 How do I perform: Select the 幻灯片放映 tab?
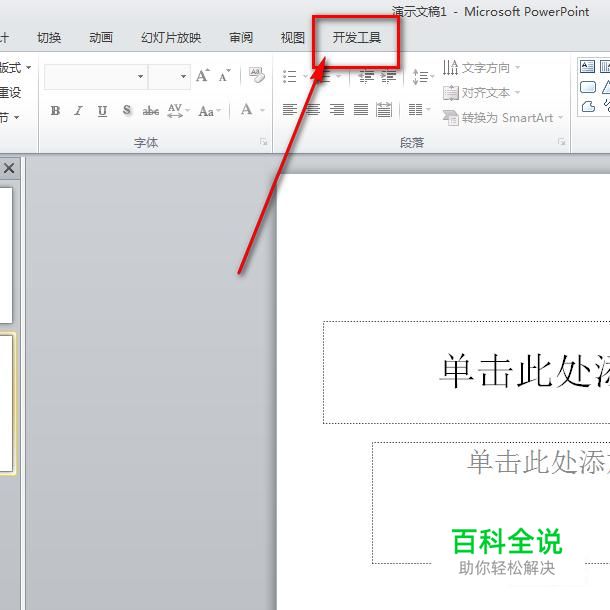coord(171,38)
